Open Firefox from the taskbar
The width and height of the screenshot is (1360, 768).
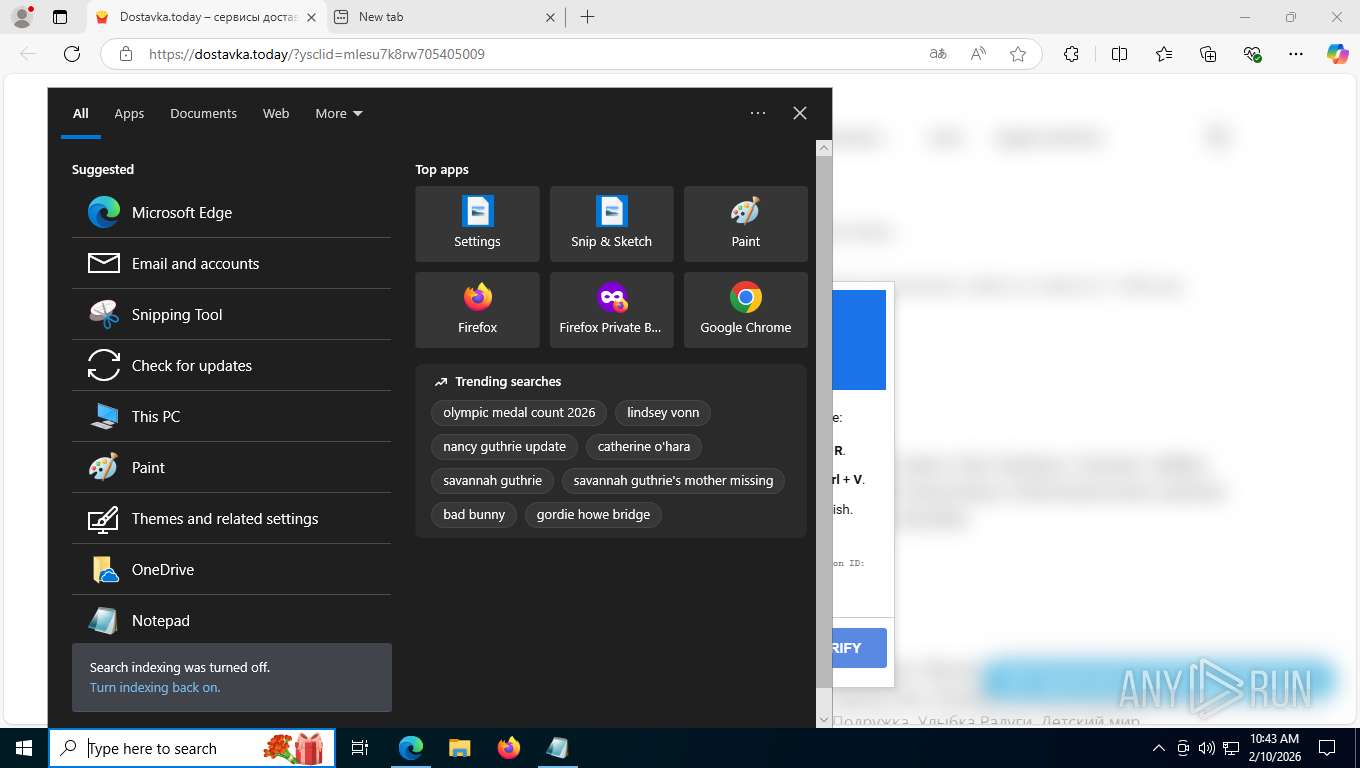(509, 748)
